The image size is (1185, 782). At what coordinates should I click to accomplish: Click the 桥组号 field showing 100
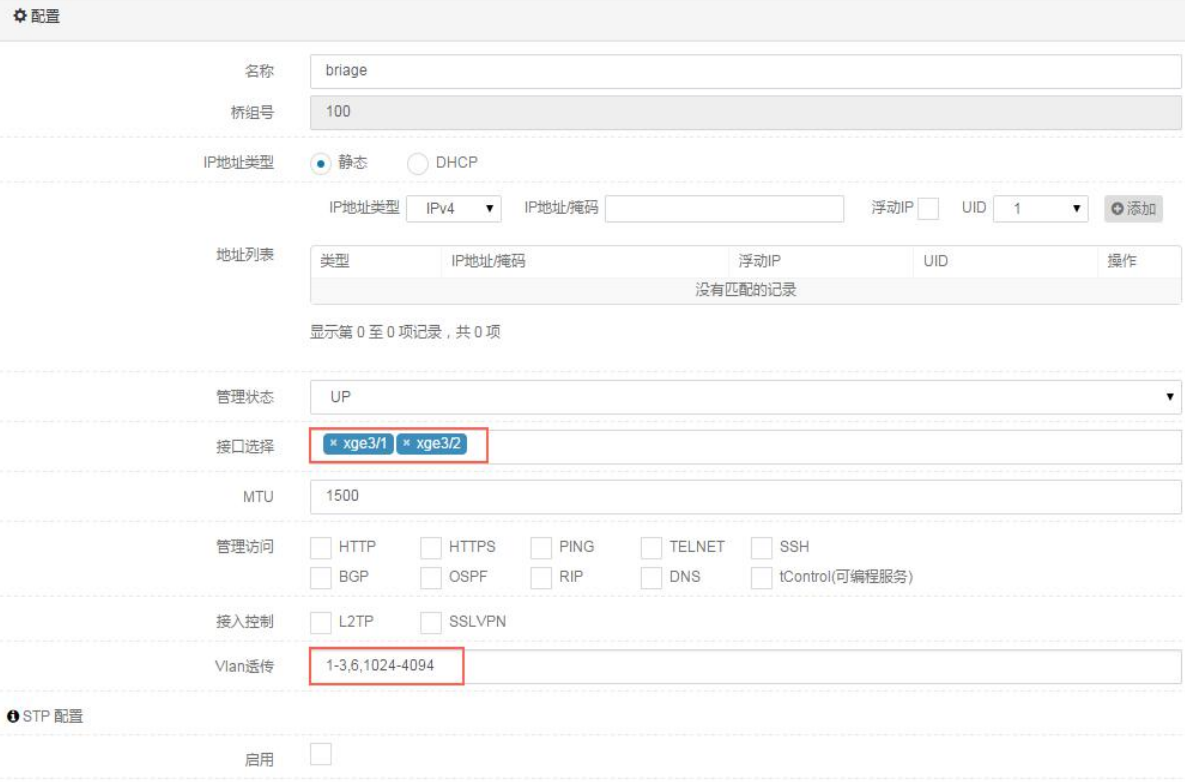point(745,113)
